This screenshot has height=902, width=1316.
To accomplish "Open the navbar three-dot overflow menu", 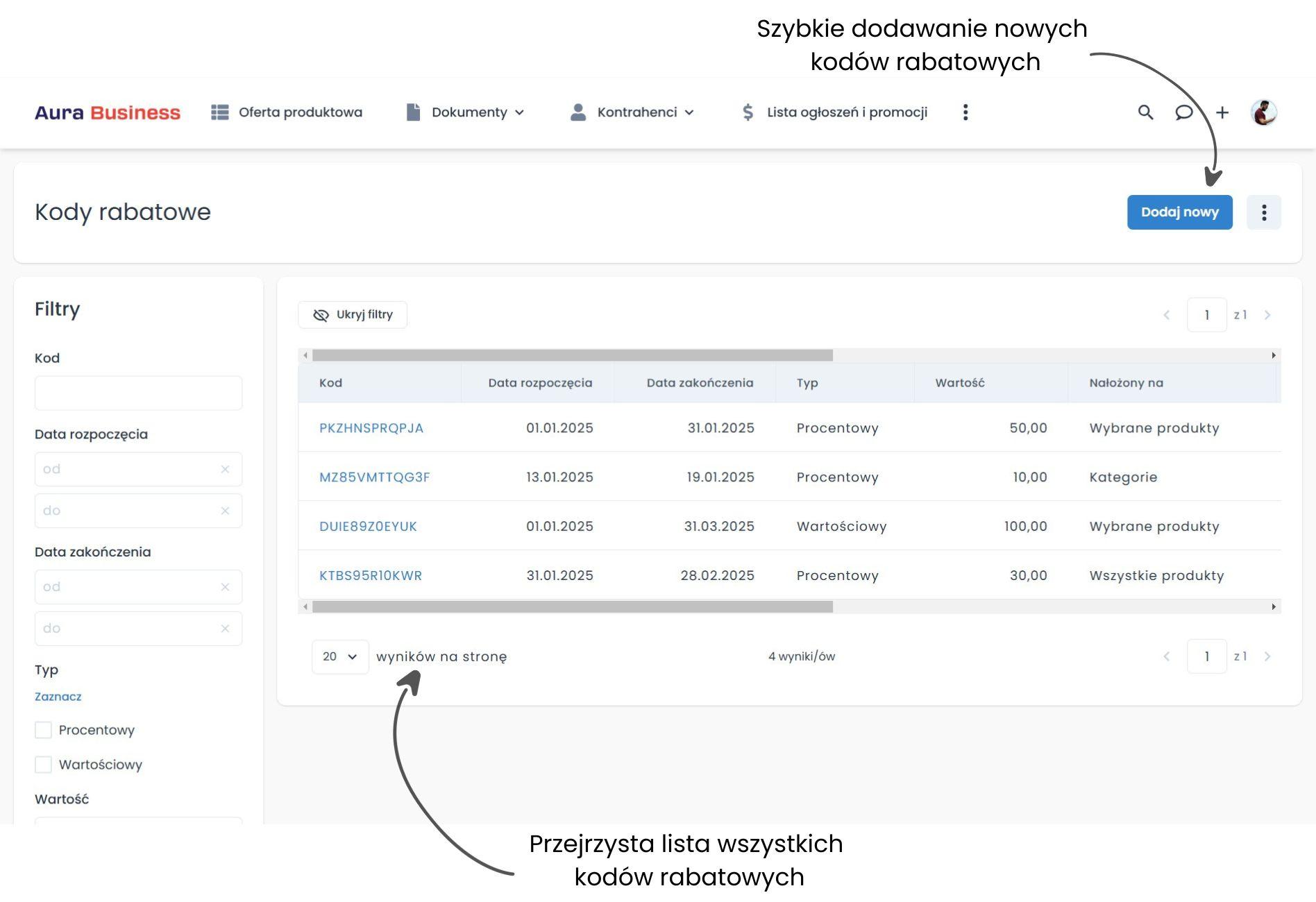I will (x=965, y=112).
